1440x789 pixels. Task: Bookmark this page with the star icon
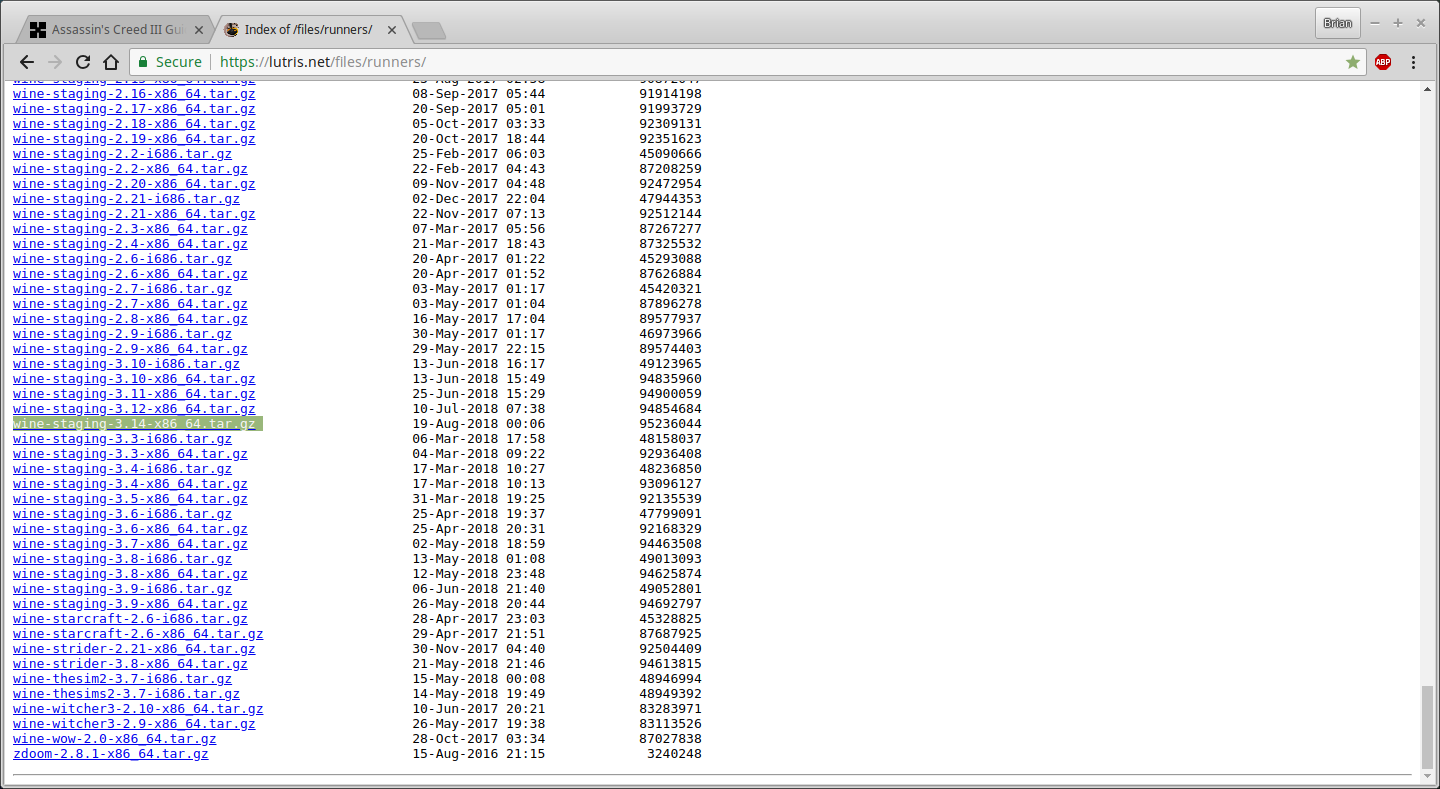1353,62
